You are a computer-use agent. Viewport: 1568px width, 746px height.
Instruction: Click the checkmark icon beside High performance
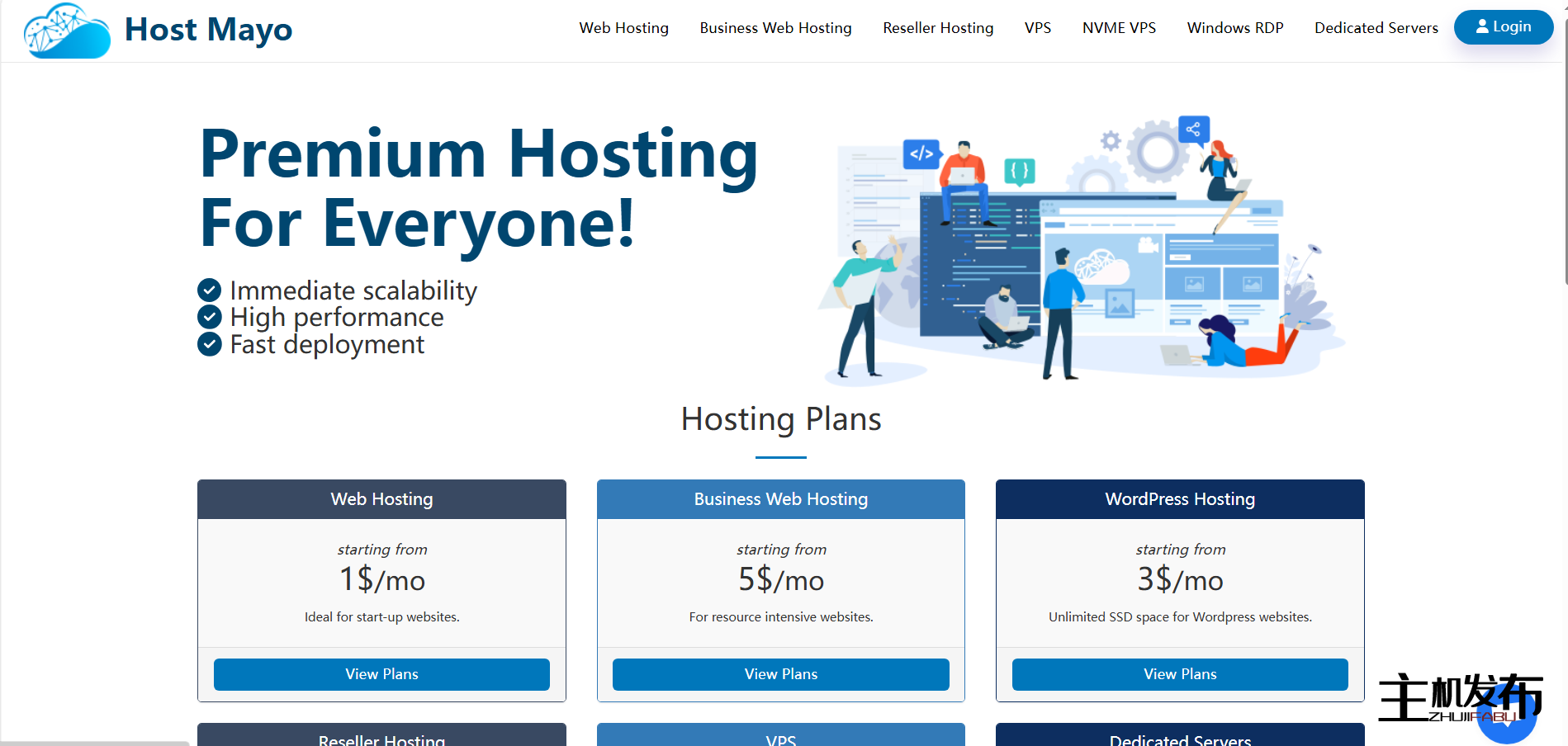(x=210, y=317)
